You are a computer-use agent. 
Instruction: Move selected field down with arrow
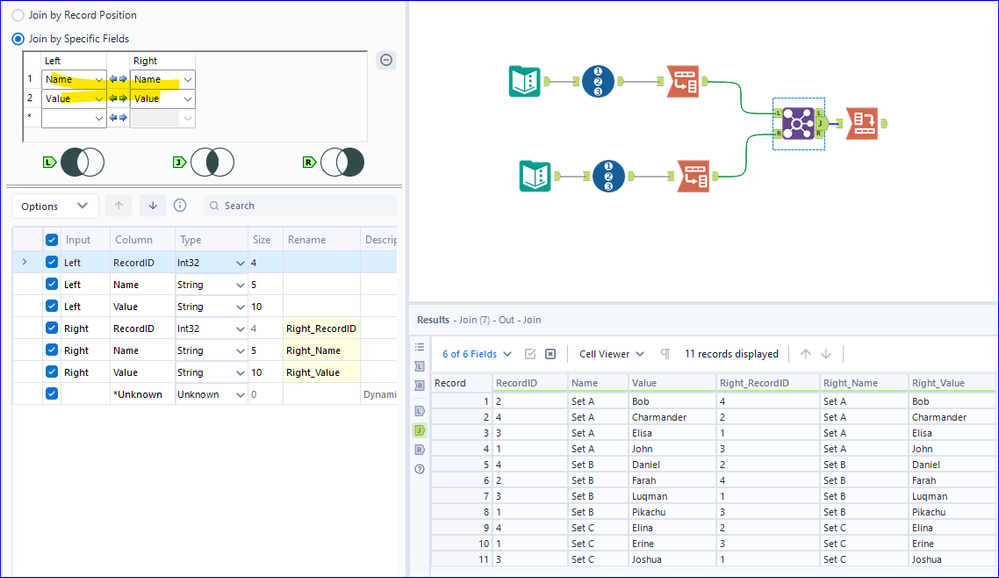153,205
